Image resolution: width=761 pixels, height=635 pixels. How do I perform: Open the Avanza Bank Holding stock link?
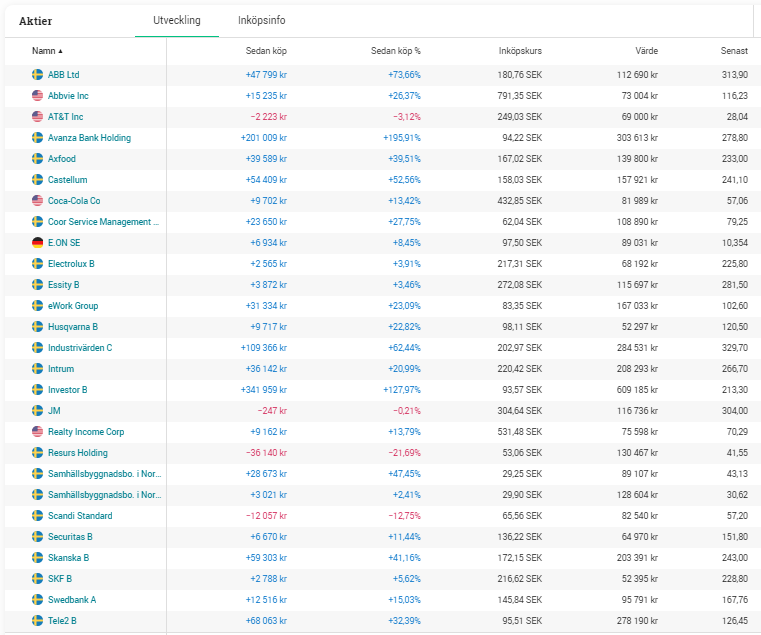(89, 138)
